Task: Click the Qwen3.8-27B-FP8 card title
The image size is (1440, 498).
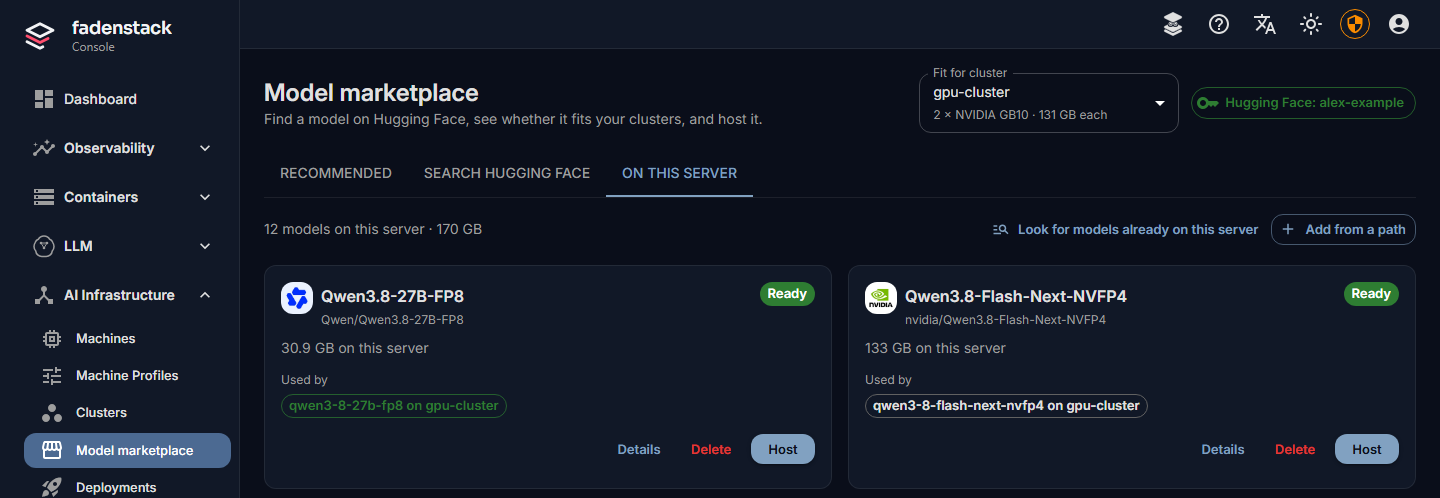Action: pyautogui.click(x=392, y=296)
